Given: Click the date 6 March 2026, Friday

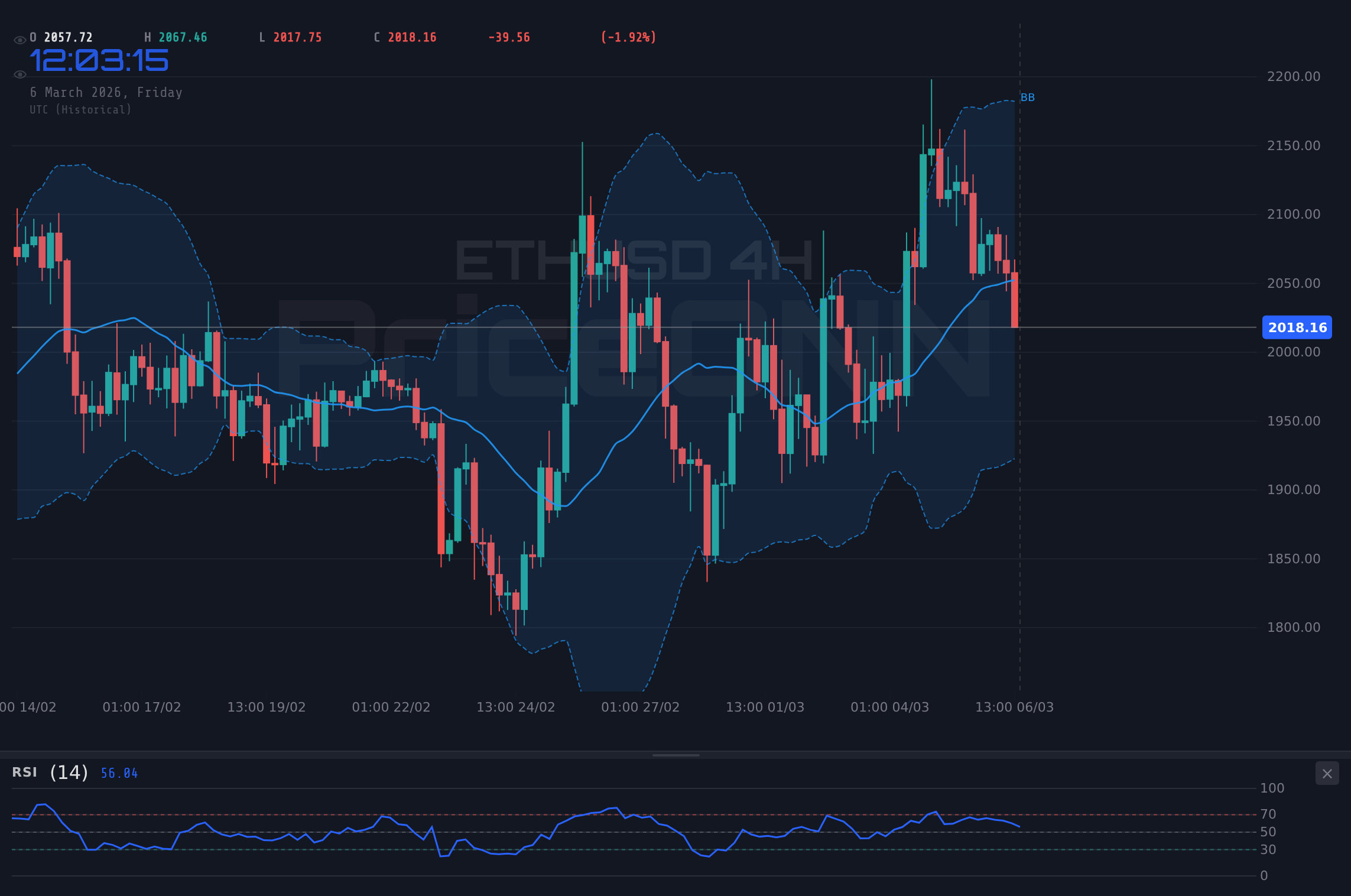Looking at the screenshot, I should pyautogui.click(x=106, y=92).
